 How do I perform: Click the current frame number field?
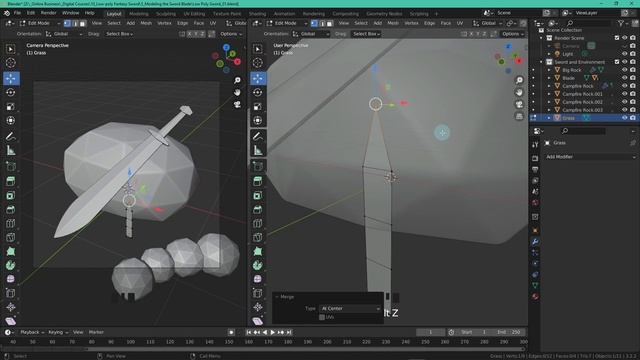click(x=430, y=332)
